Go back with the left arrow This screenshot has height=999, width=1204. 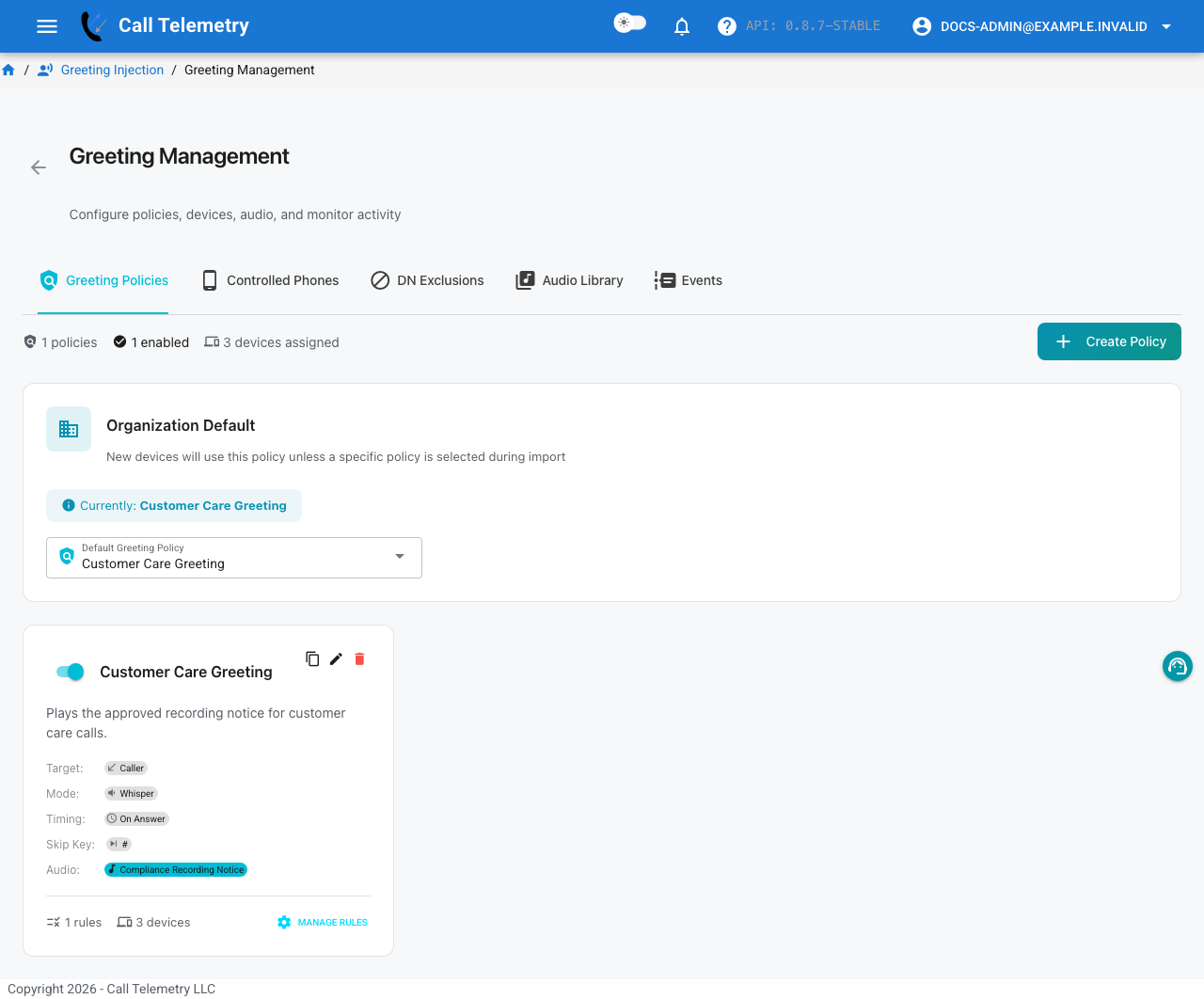(x=39, y=167)
